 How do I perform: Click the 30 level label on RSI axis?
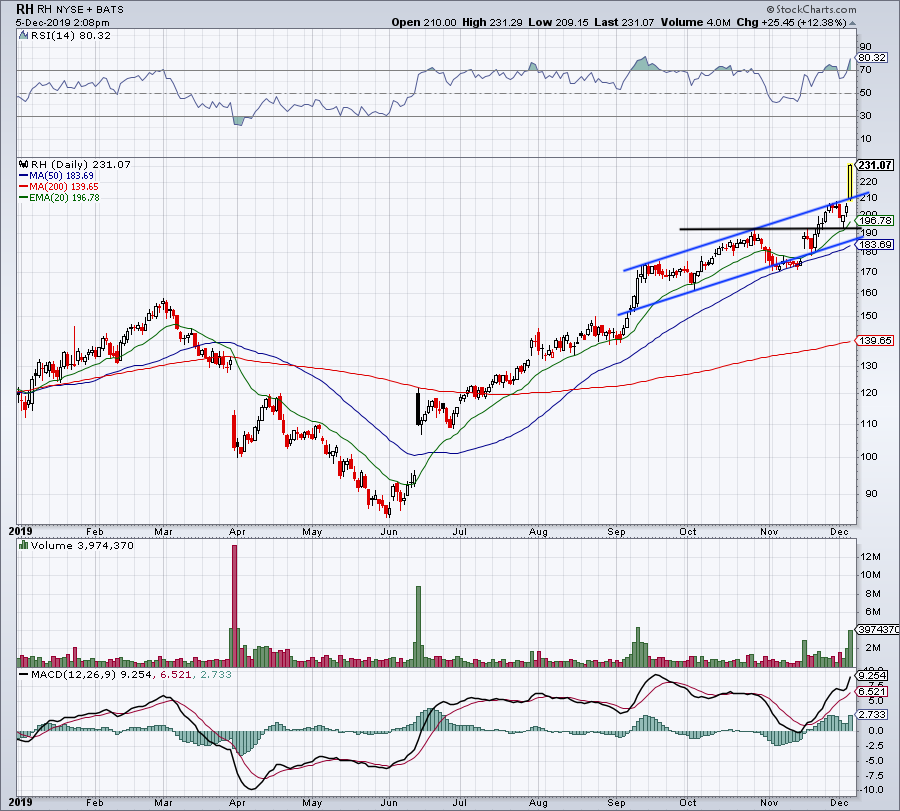[x=866, y=116]
